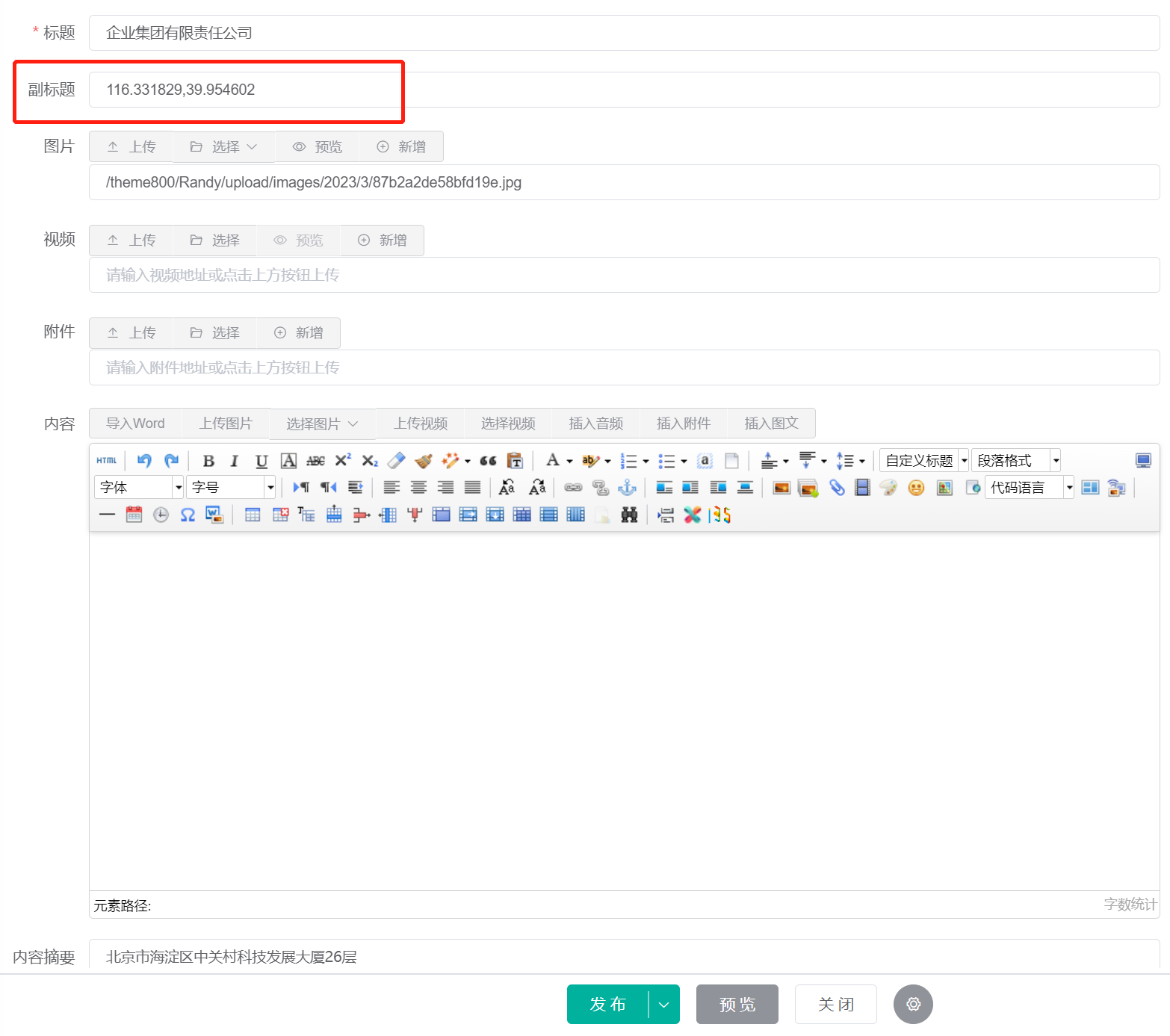Toggle italic formatting

[x=234, y=461]
